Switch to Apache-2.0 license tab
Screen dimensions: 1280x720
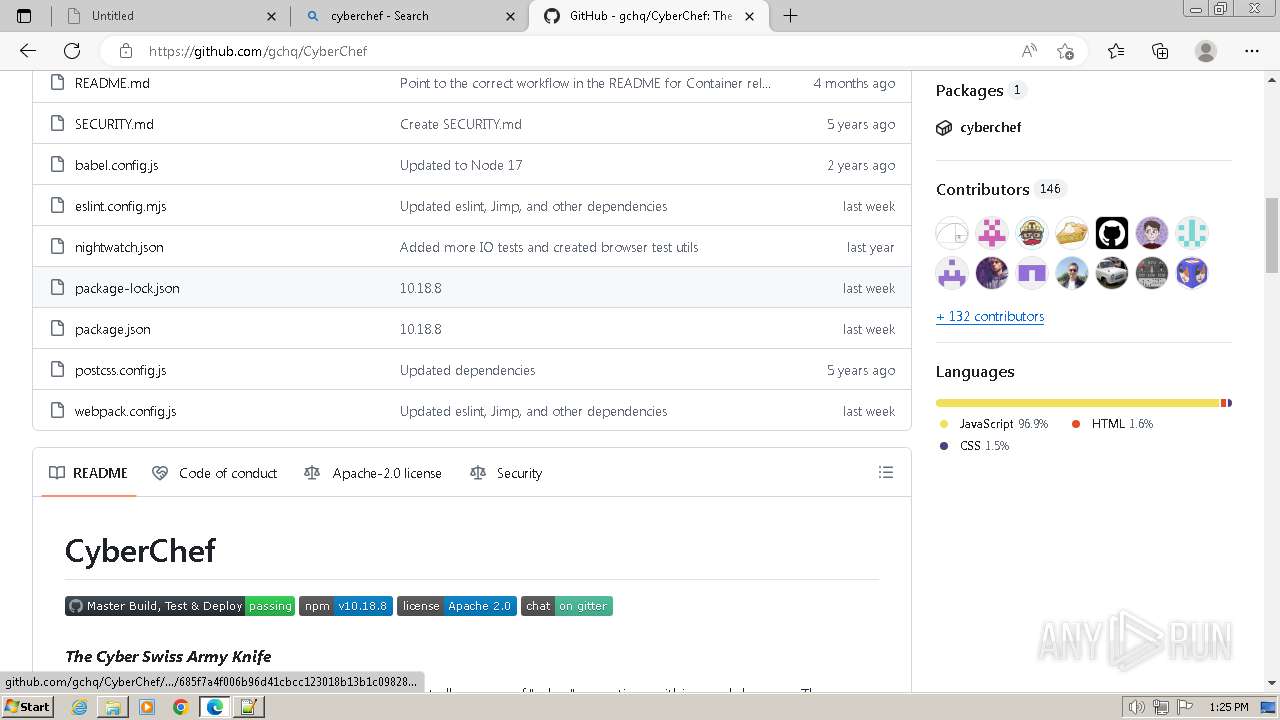(x=373, y=473)
